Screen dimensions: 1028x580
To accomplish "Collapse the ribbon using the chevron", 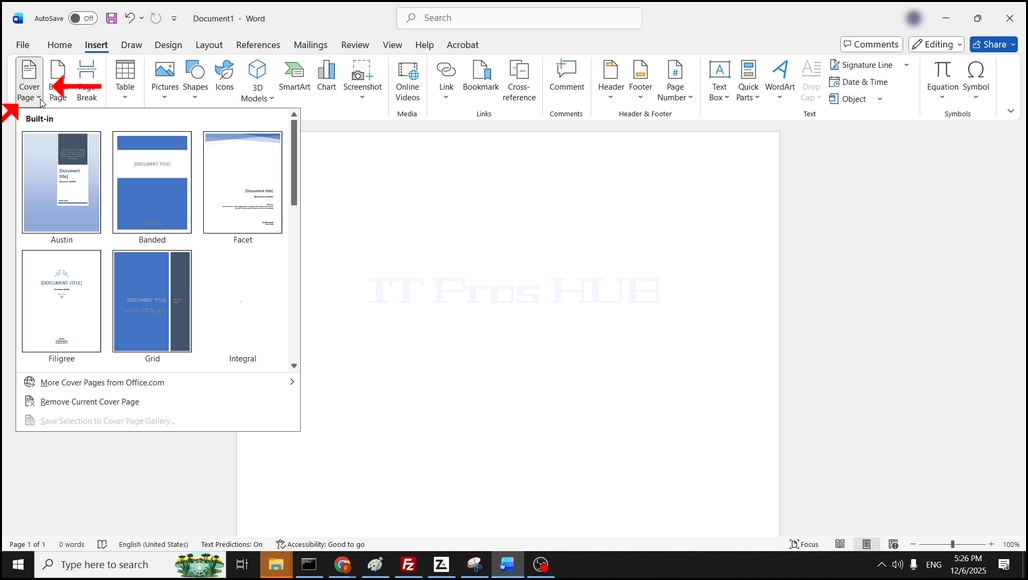I will tap(1010, 111).
